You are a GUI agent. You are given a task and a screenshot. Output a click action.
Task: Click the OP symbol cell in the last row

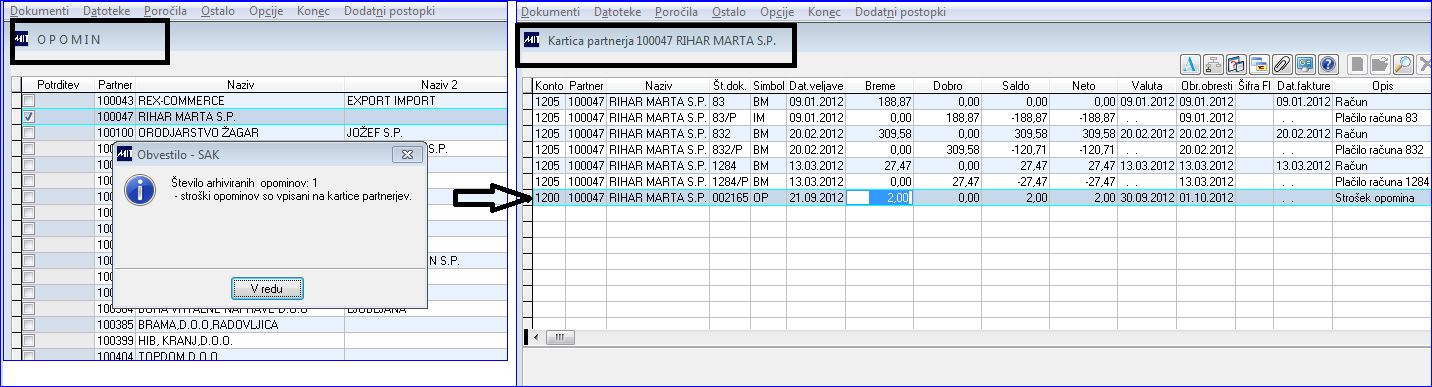(x=768, y=199)
